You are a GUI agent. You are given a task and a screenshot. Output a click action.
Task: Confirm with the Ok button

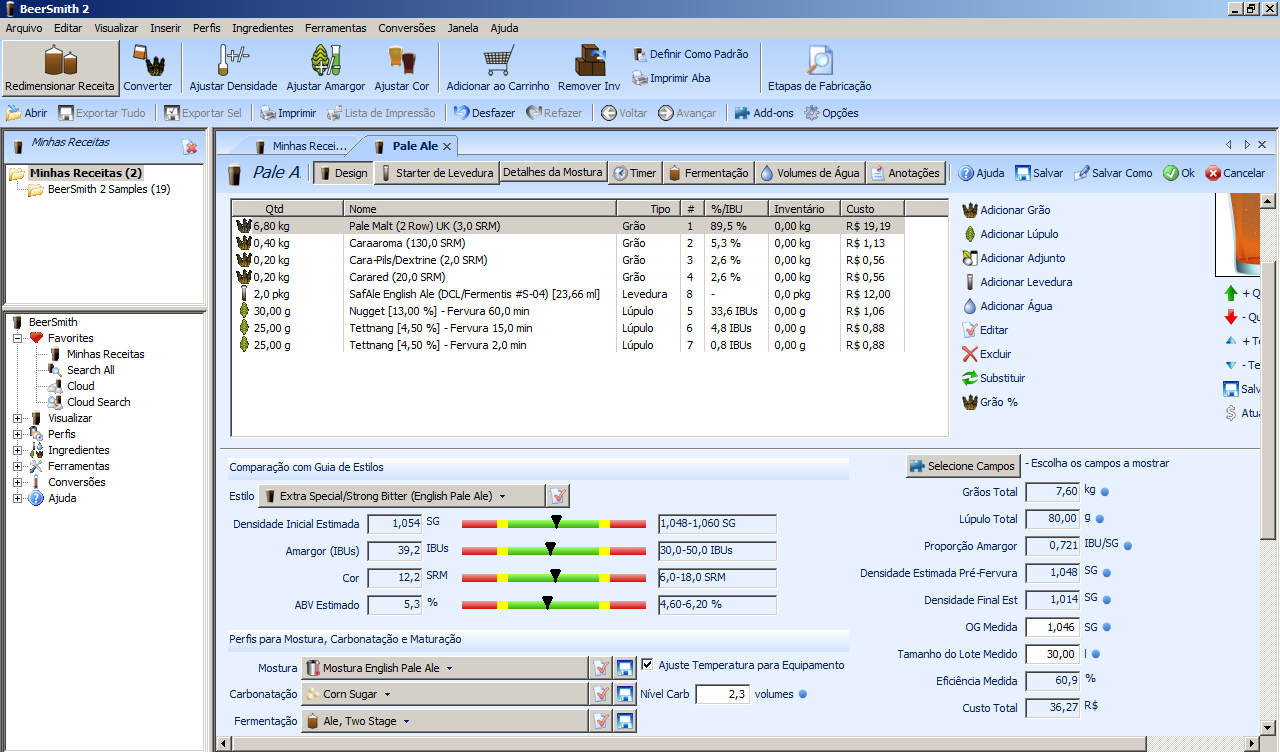pos(1179,173)
